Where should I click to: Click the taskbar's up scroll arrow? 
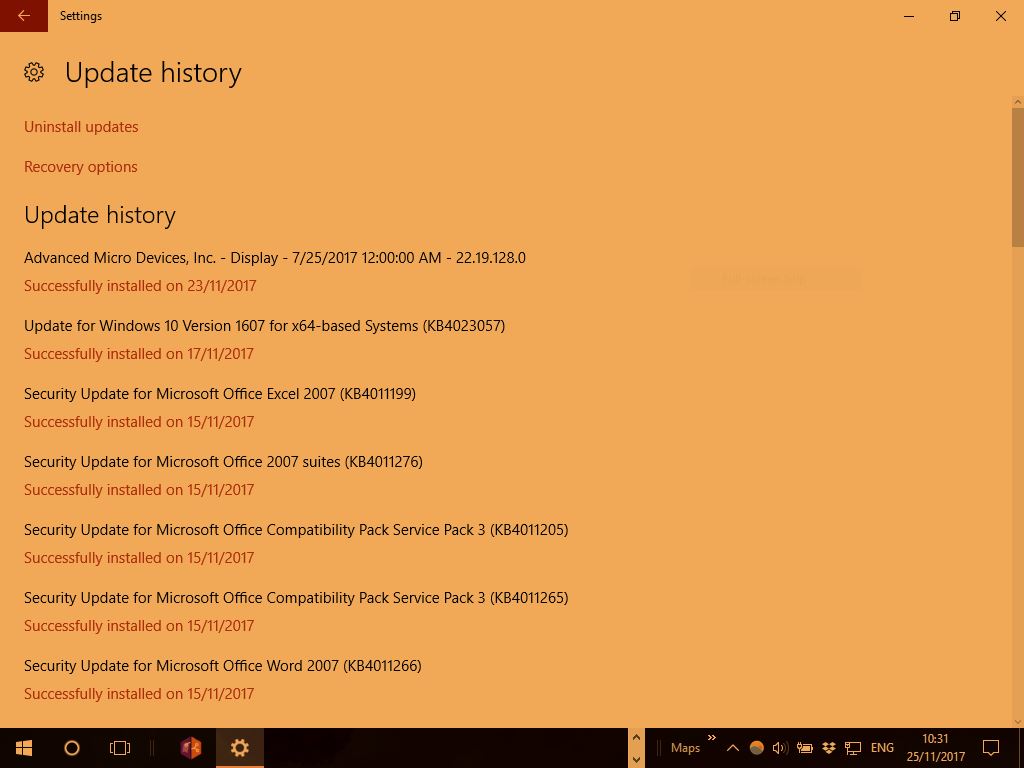coord(636,738)
